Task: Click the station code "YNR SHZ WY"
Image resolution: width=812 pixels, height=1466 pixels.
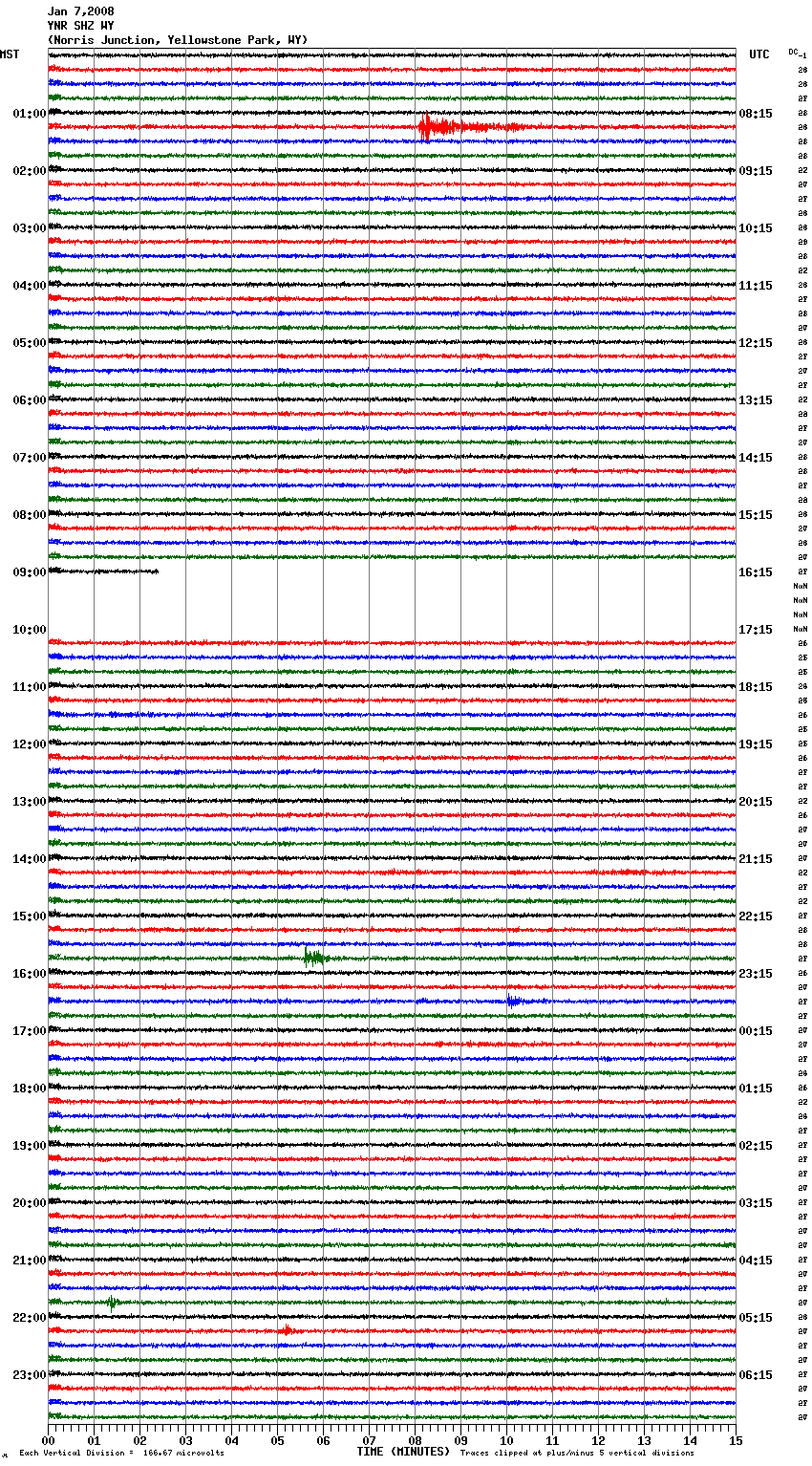Action: [81, 26]
